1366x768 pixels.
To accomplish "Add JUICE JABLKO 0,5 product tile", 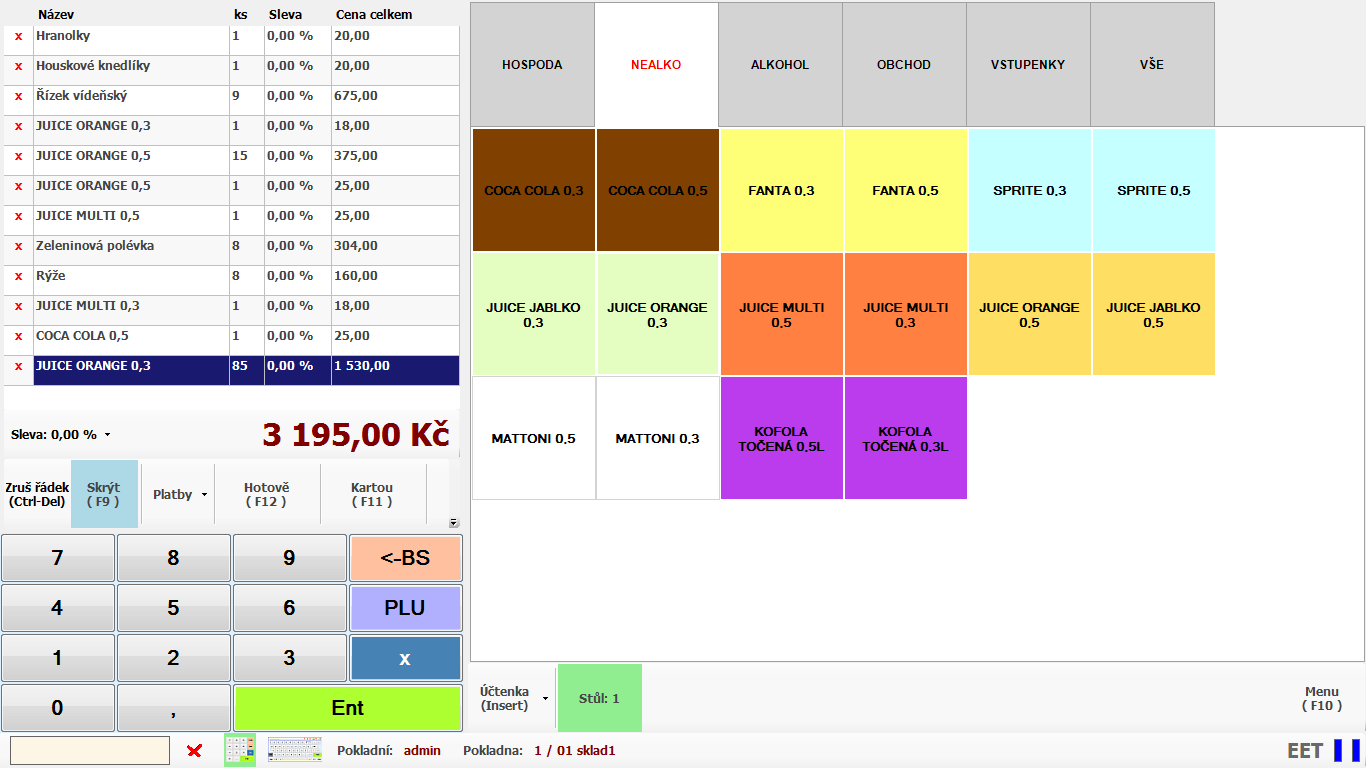I will click(x=1154, y=314).
